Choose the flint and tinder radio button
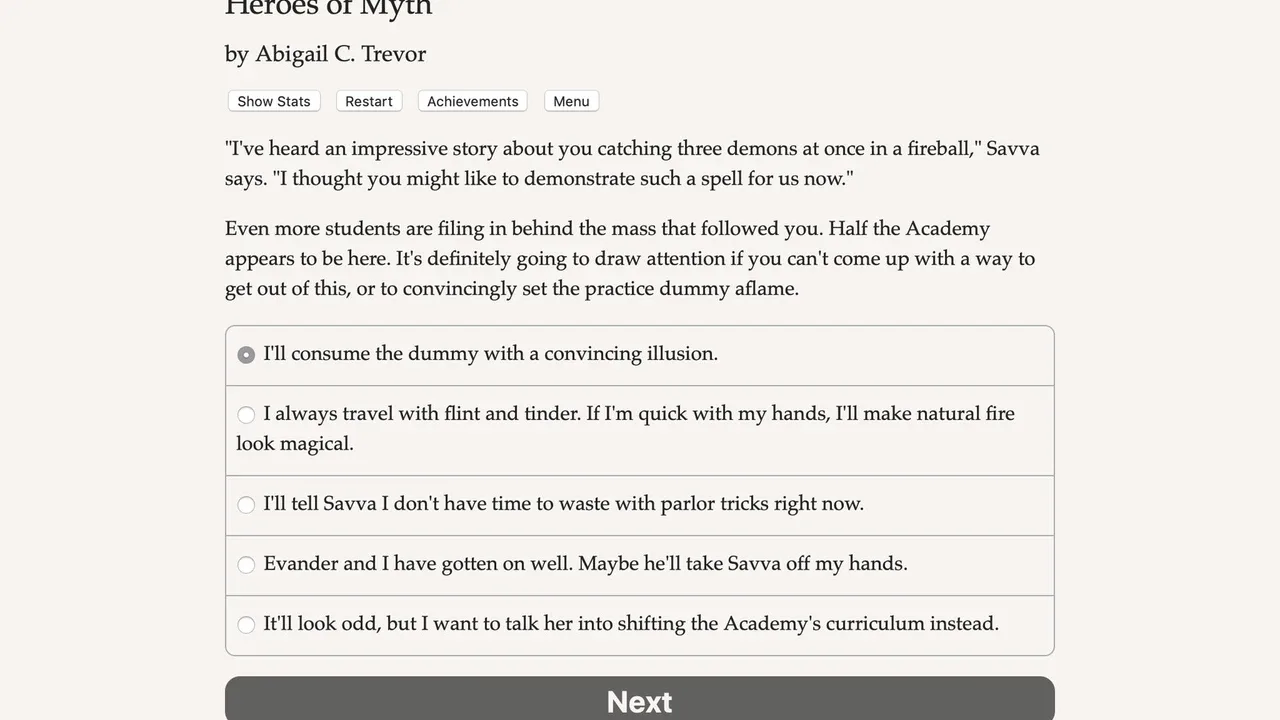This screenshot has width=1280, height=720. [x=246, y=415]
